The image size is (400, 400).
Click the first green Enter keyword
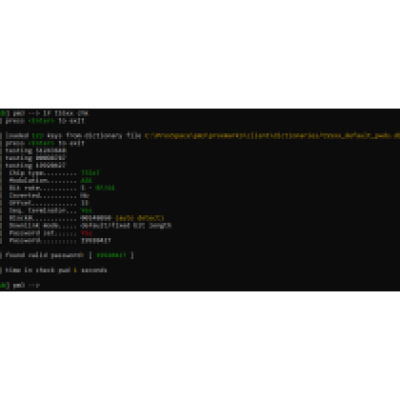point(41,121)
